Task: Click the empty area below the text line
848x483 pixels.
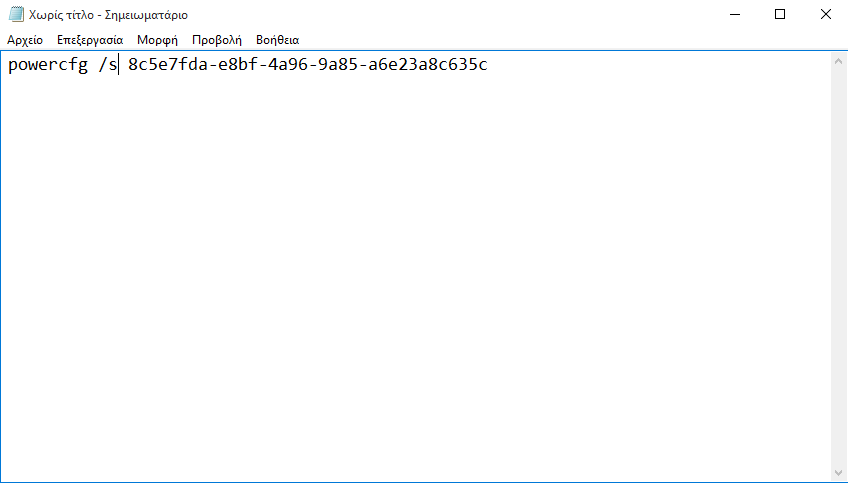Action: [400, 280]
